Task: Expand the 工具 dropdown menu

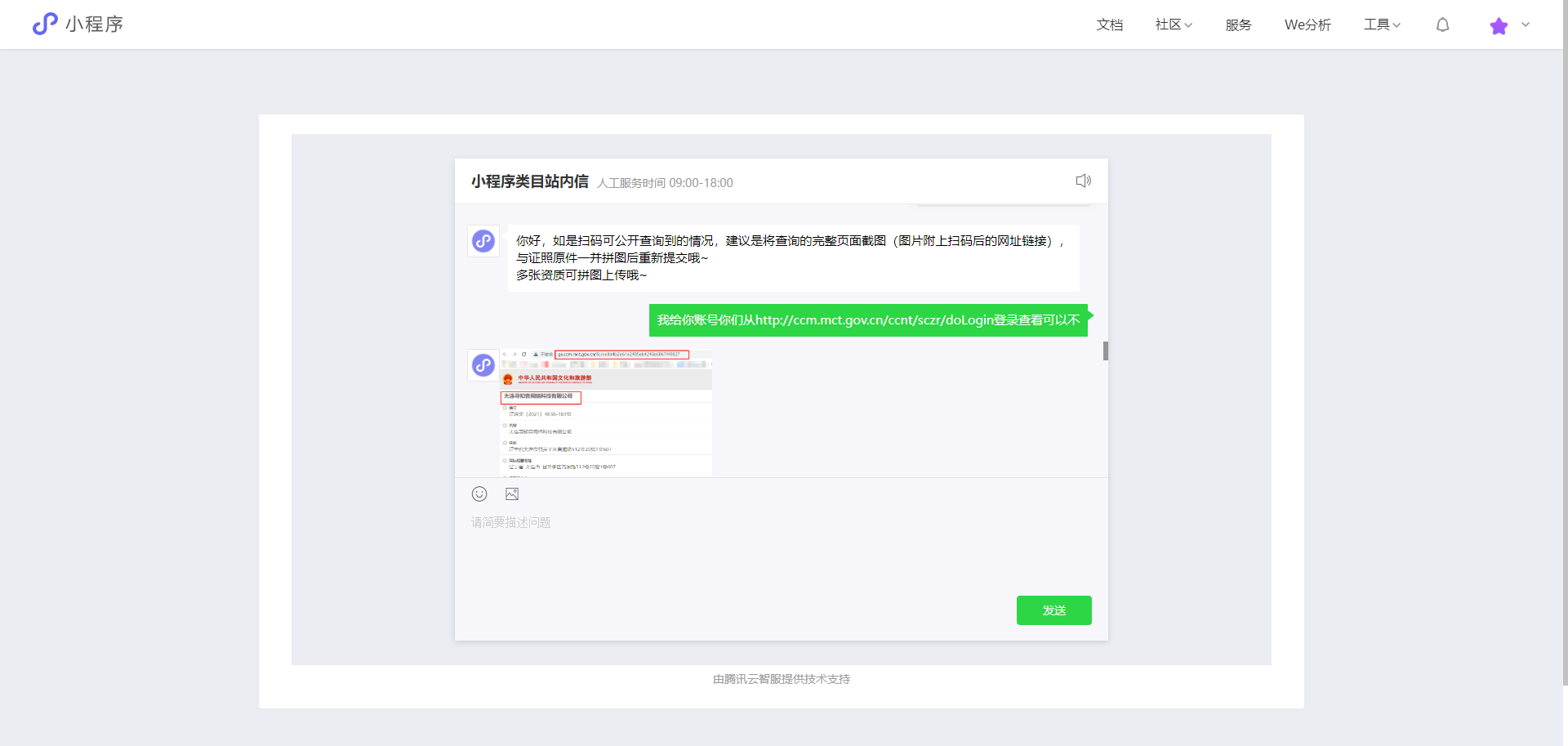Action: click(x=1382, y=25)
